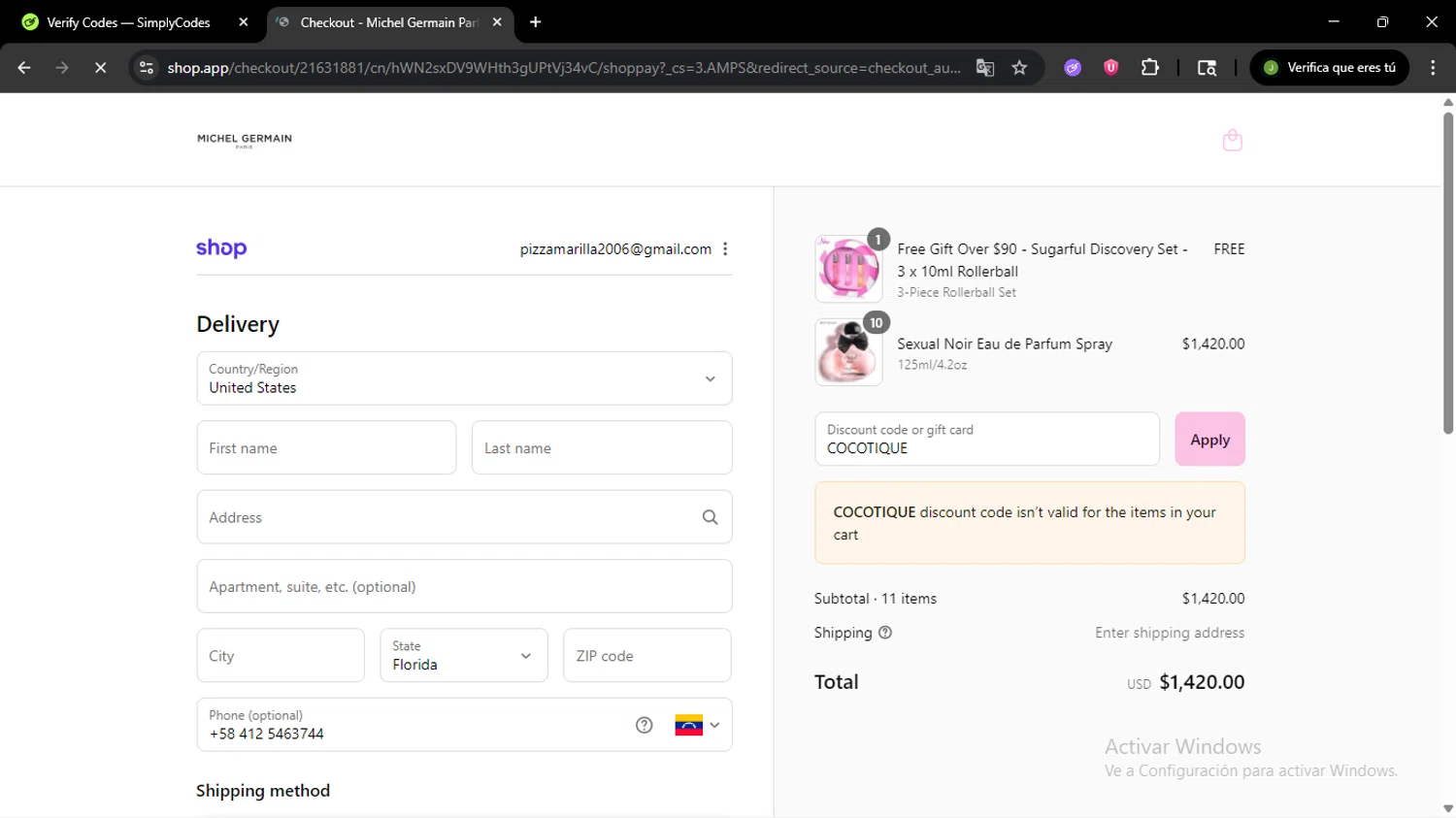Click the URL address bar
The image size is (1456, 818).
pyautogui.click(x=563, y=67)
